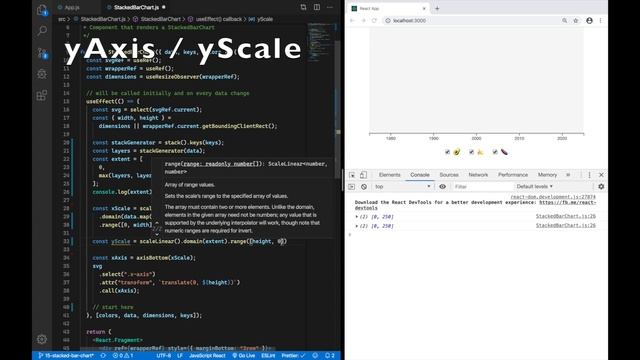Show the console sidebar
This screenshot has height=360, width=640.
point(351,187)
